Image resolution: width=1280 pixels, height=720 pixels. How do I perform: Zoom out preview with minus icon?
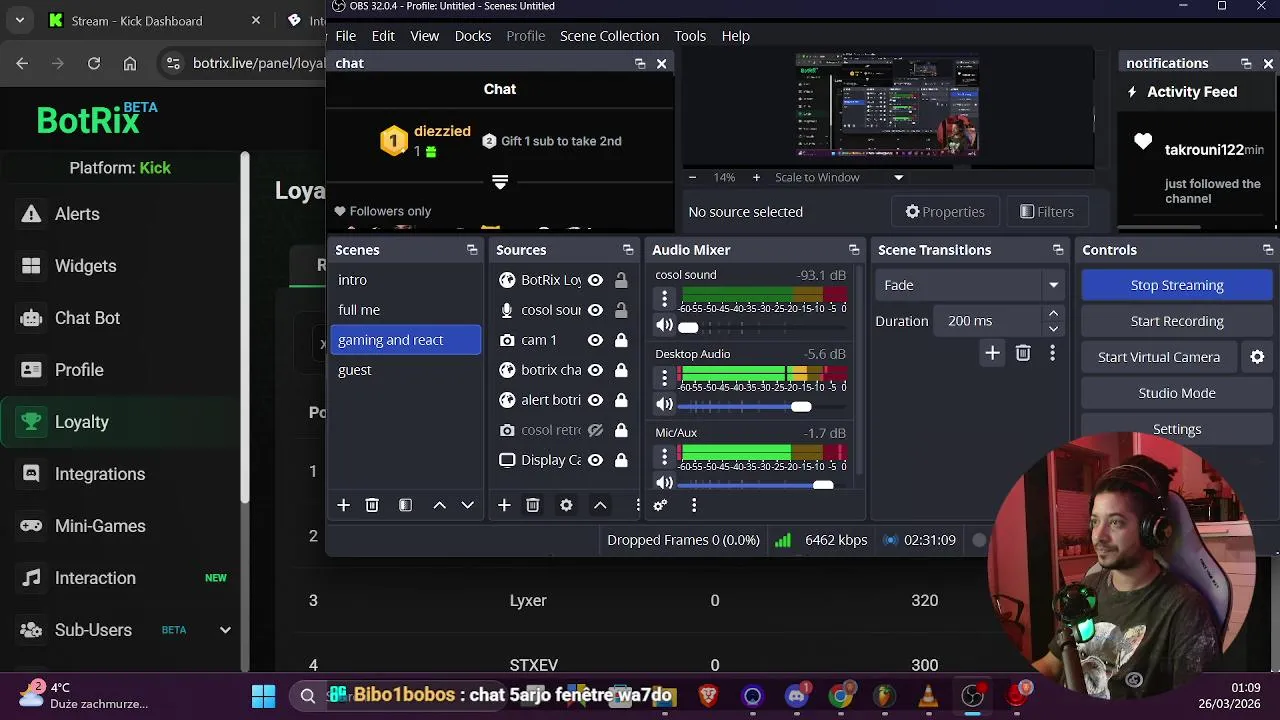692,177
